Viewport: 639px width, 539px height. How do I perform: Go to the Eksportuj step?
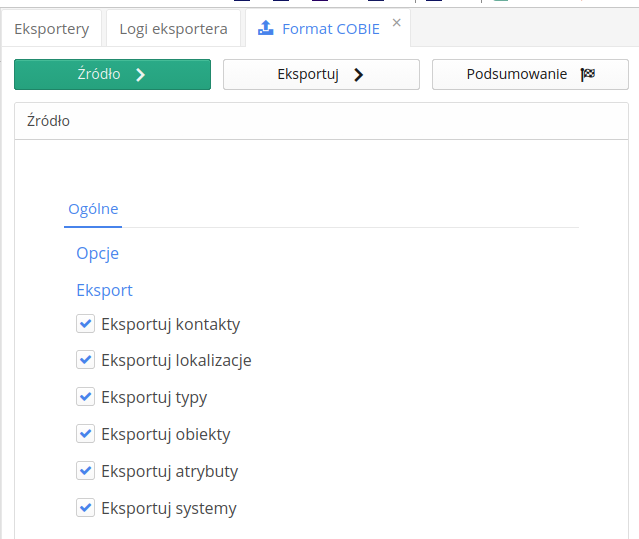(321, 74)
